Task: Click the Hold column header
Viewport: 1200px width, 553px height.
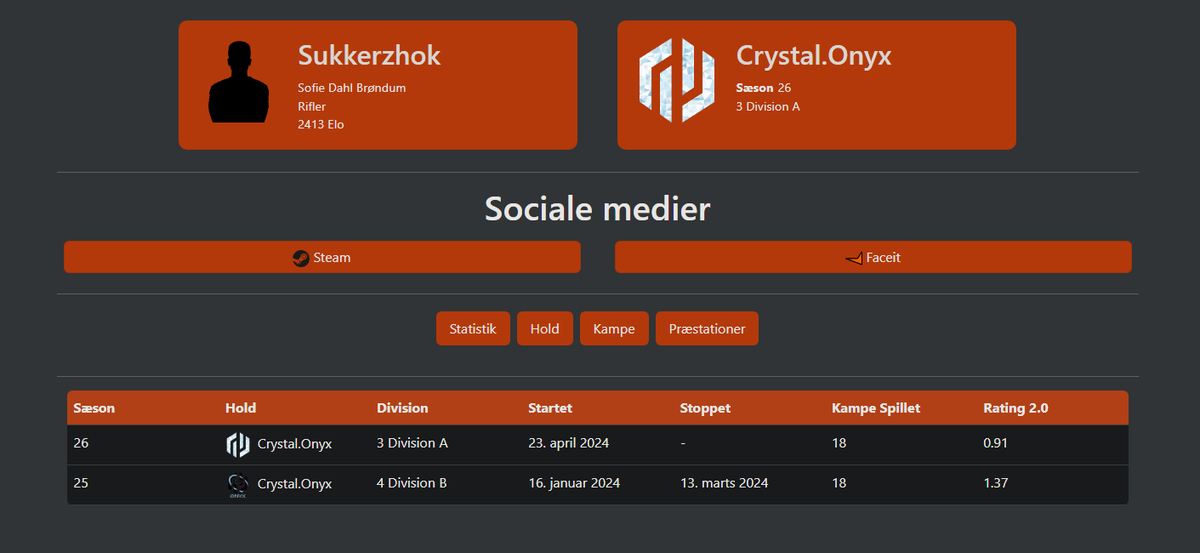Action: 241,408
